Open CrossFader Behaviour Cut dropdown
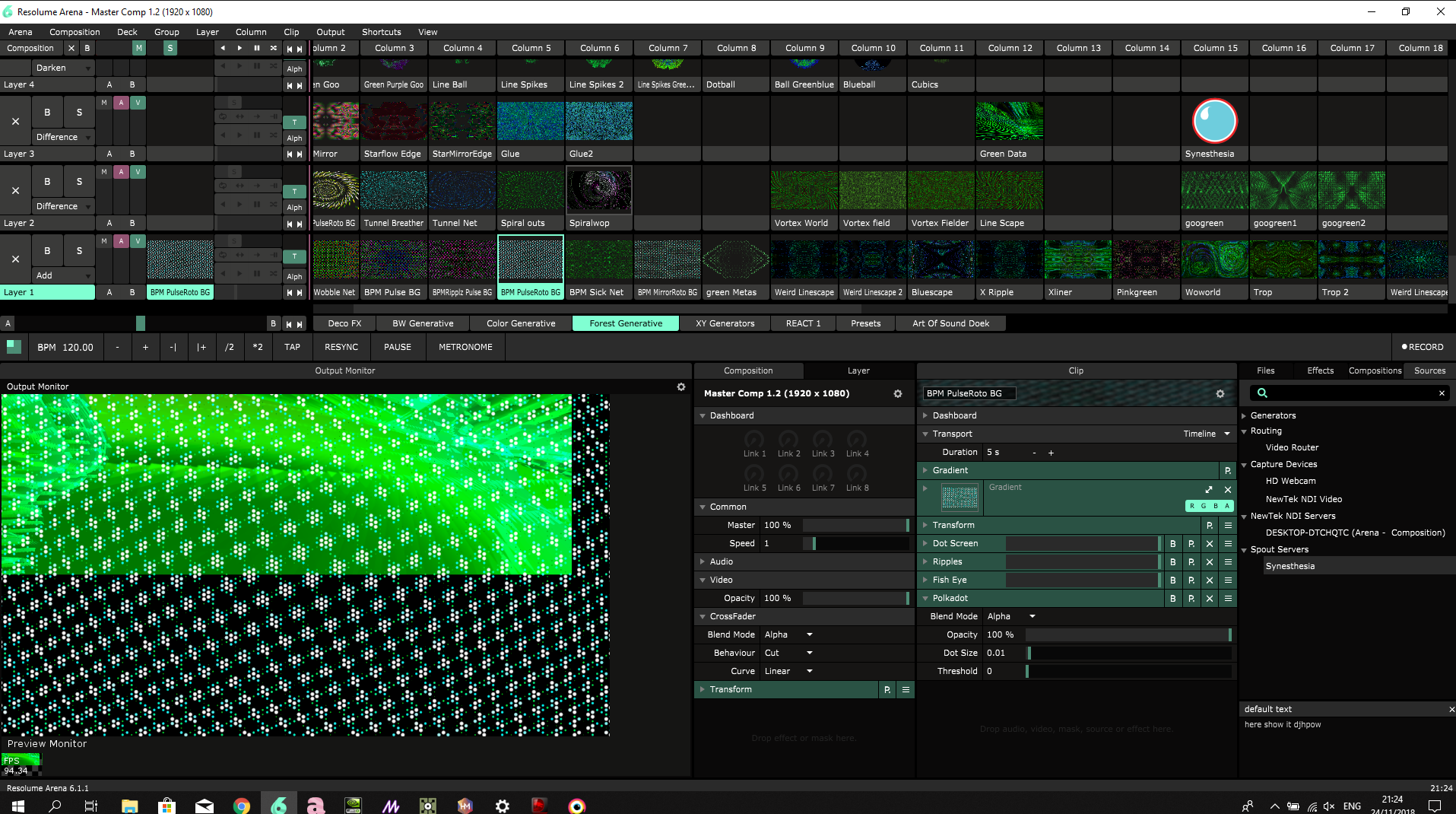This screenshot has width=1456, height=814. [x=788, y=653]
